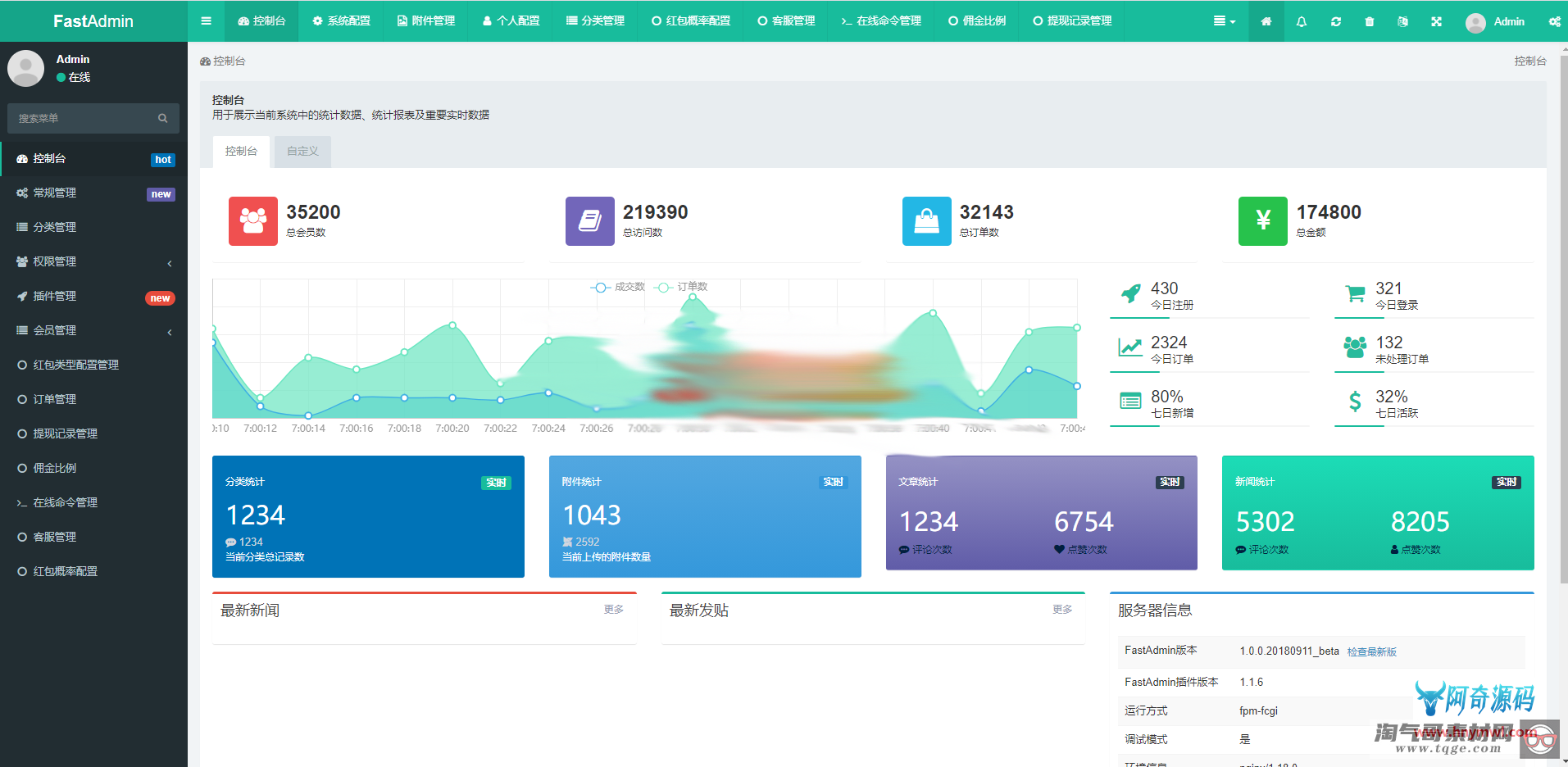Click the dollar icon beside 七日活跃
The height and width of the screenshot is (767, 1568).
tap(1355, 402)
